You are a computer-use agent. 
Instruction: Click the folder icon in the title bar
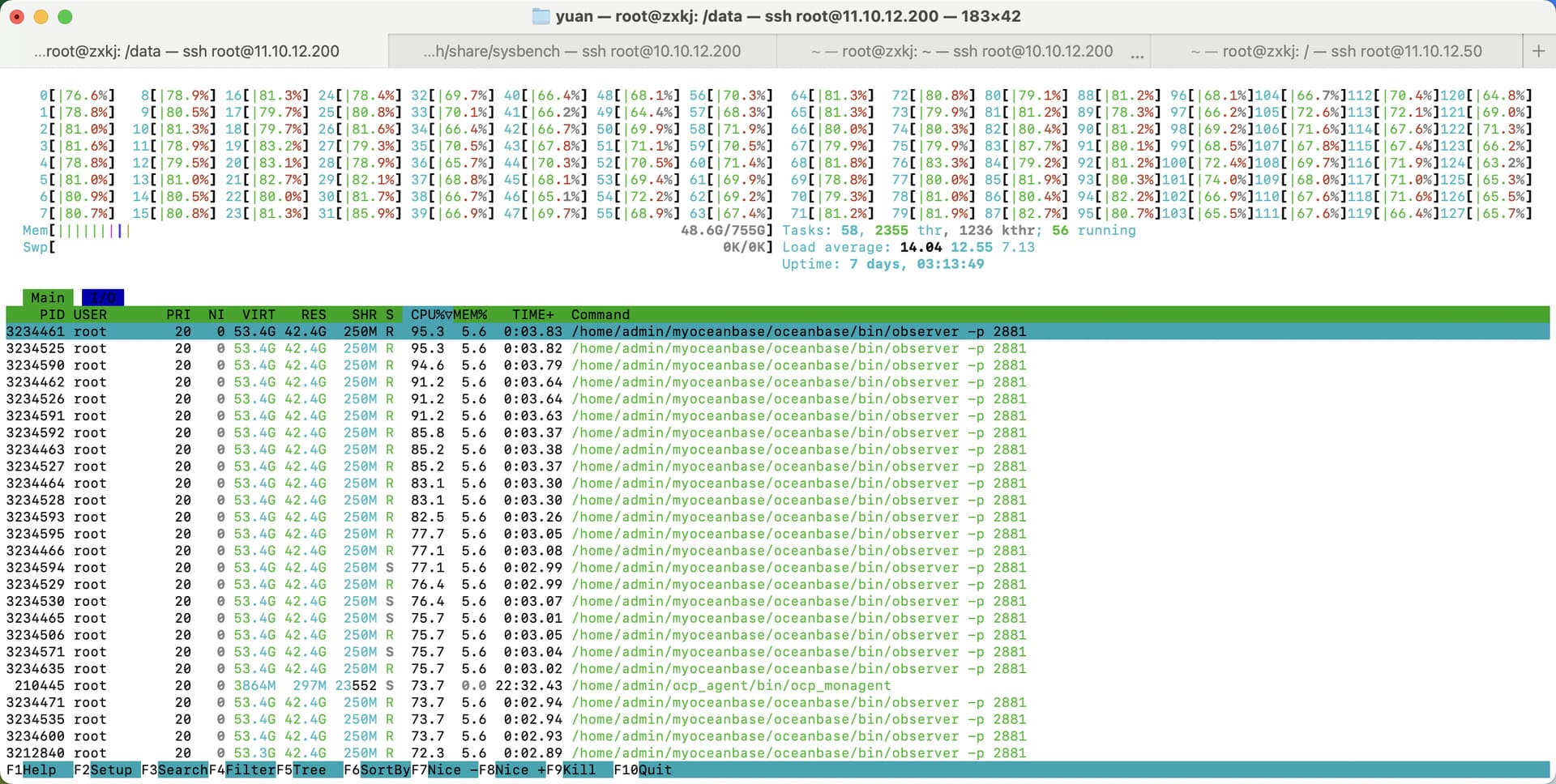pyautogui.click(x=541, y=16)
